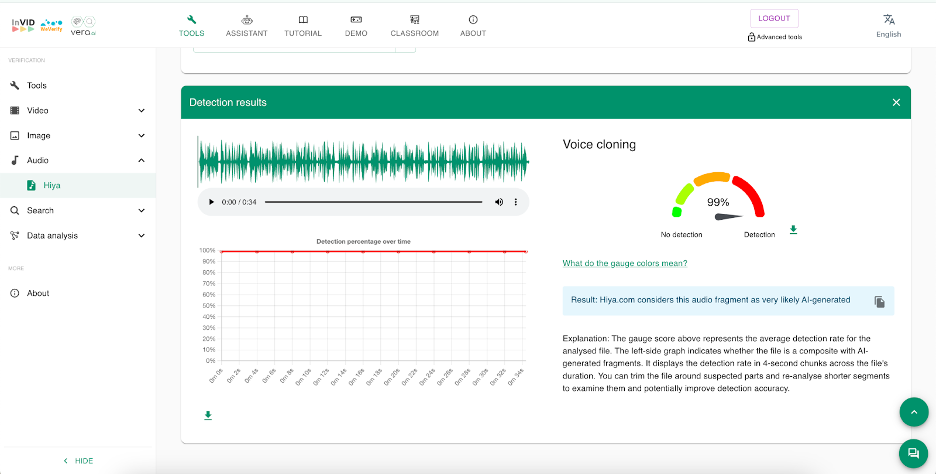
Task: Click the Detection percentage over time chart
Action: pyautogui.click(x=364, y=313)
